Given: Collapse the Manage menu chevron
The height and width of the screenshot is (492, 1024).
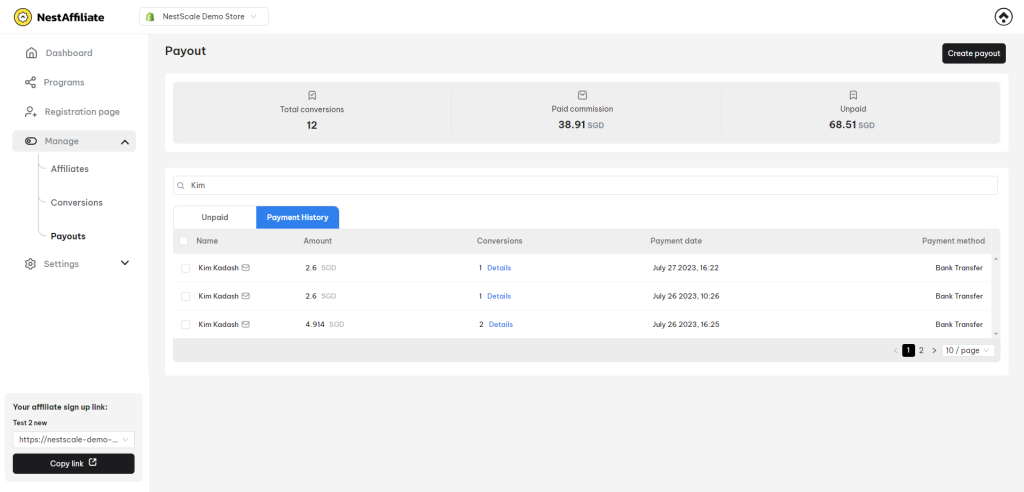Looking at the screenshot, I should pyautogui.click(x=125, y=142).
